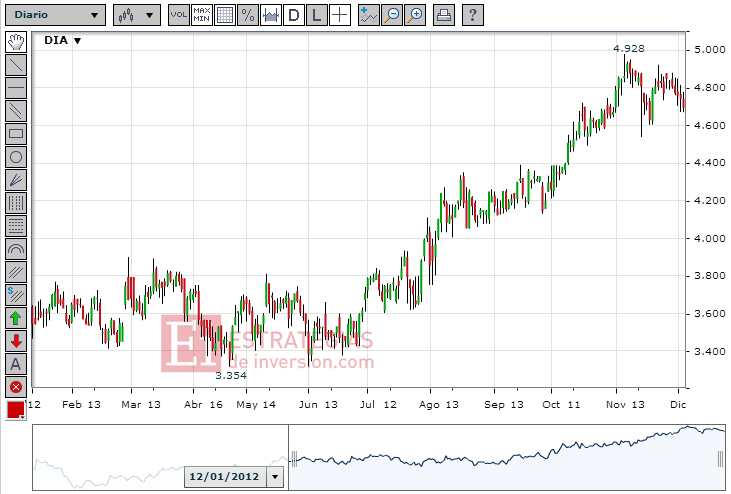
Task: Click the red delete drawings button
Action: pyautogui.click(x=16, y=387)
